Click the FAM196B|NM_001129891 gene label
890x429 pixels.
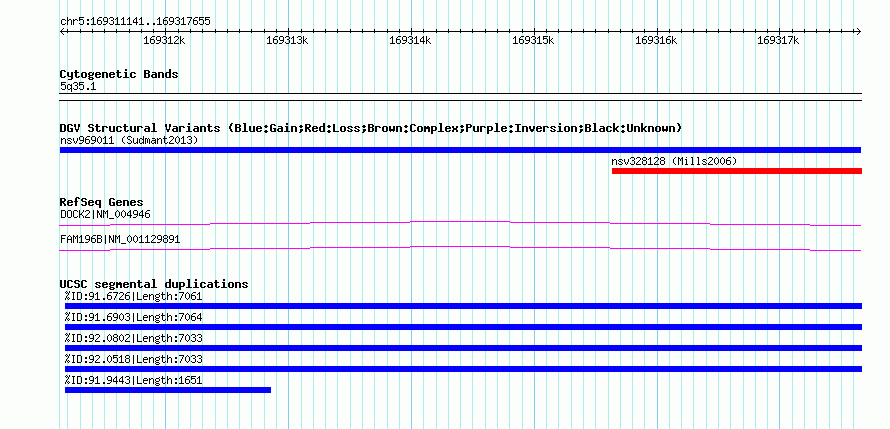[120, 239]
